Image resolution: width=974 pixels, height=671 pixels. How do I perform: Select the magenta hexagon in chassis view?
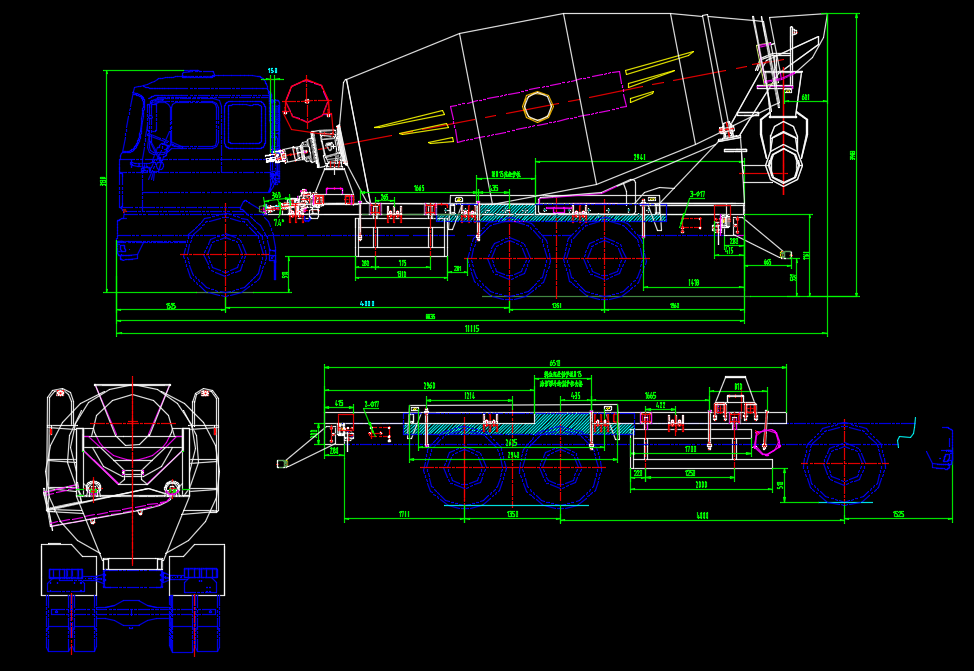[x=765, y=440]
